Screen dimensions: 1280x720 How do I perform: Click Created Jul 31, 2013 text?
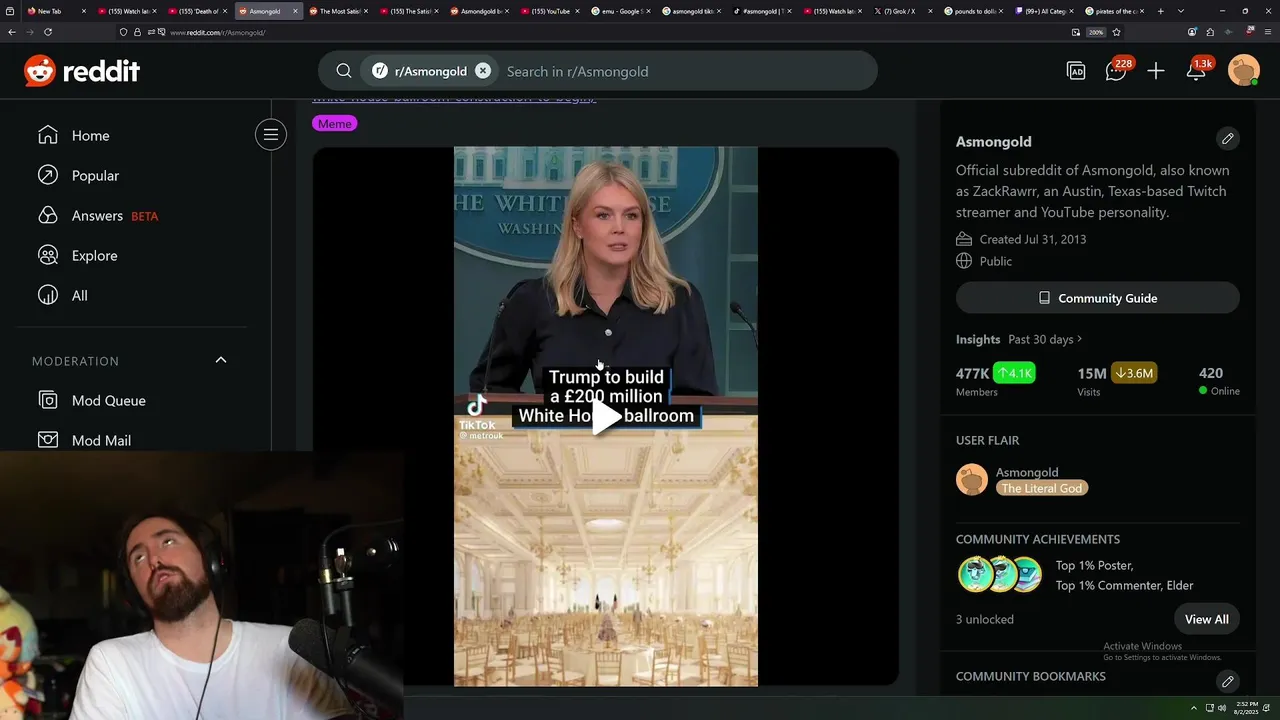point(1033,239)
